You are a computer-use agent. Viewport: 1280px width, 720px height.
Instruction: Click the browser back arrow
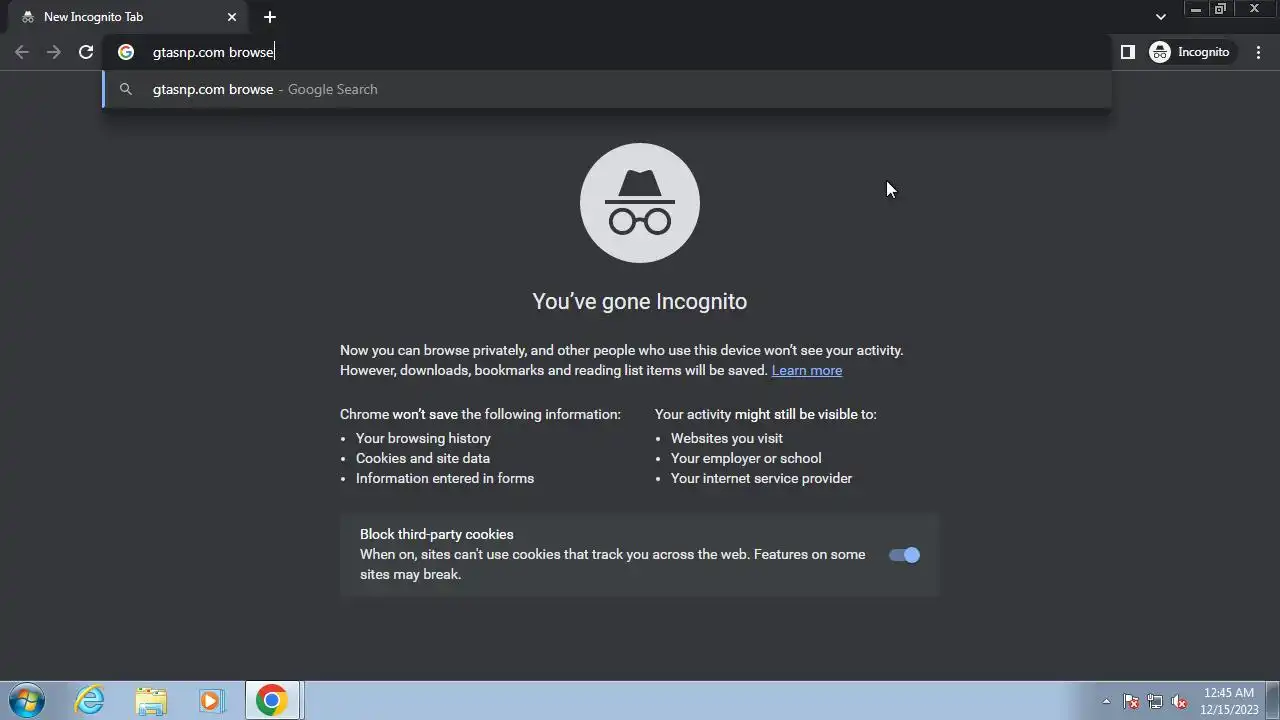click(22, 52)
